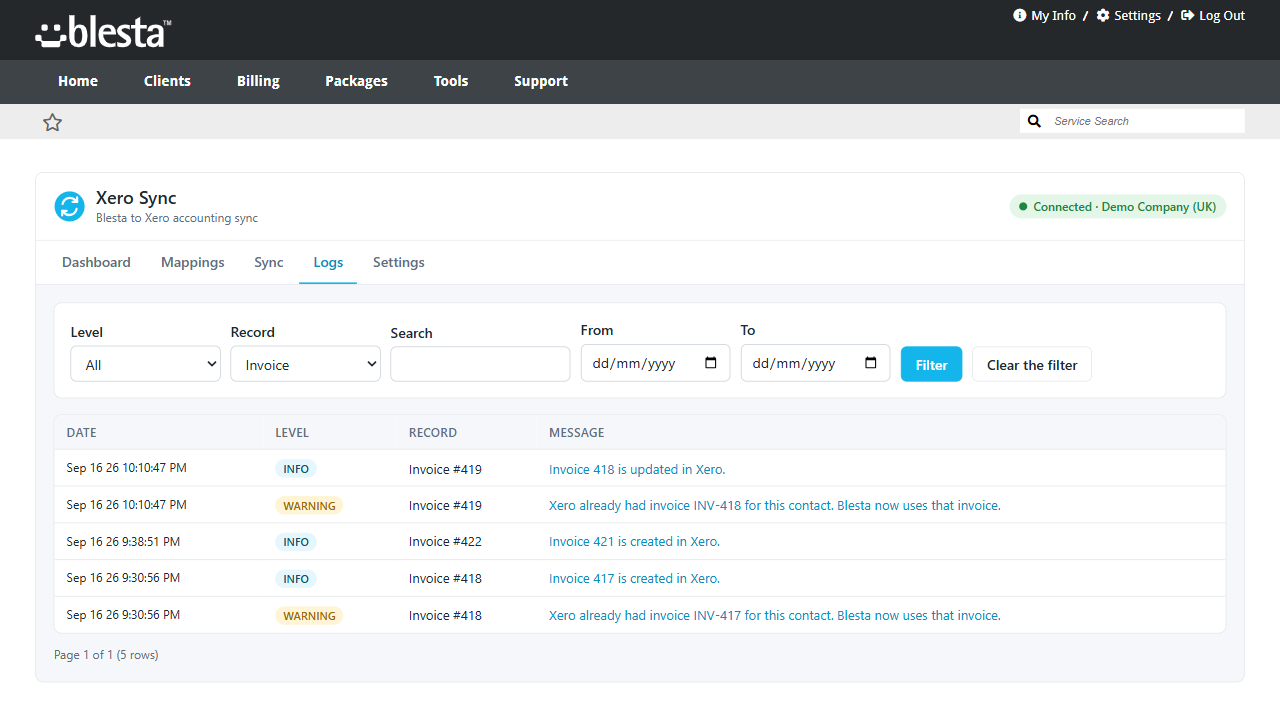Expand the Level dropdown
The height and width of the screenshot is (720, 1280).
pos(145,365)
